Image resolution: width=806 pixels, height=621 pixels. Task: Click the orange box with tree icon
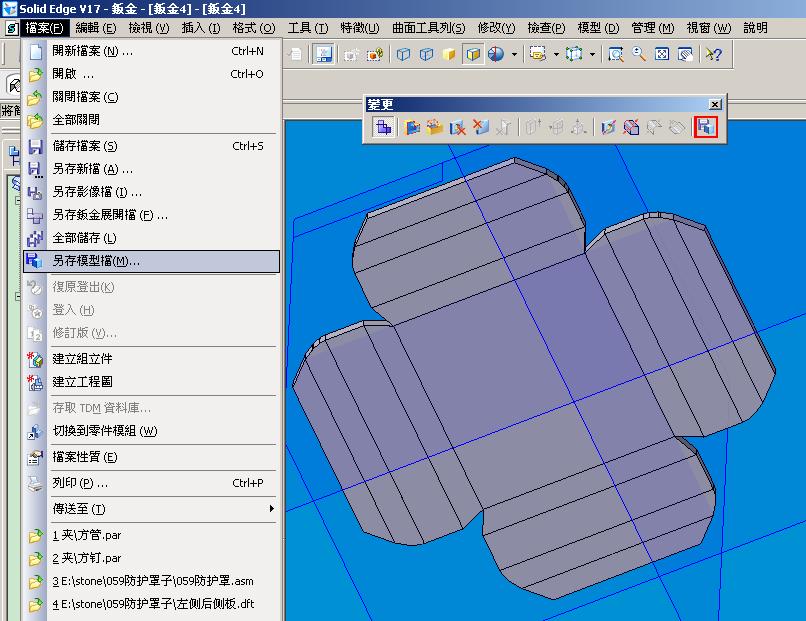click(x=375, y=54)
